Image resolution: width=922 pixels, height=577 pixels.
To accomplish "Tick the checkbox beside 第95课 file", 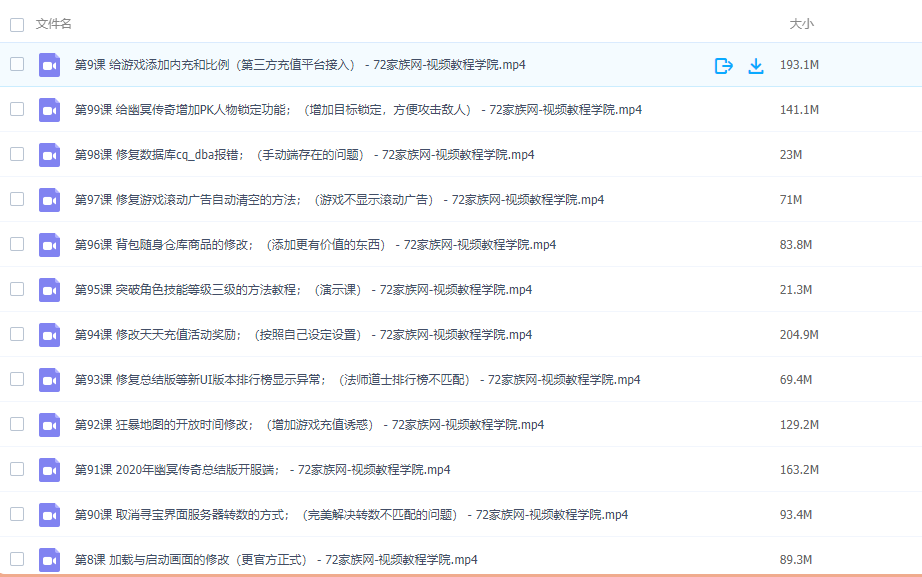I will pyautogui.click(x=17, y=289).
